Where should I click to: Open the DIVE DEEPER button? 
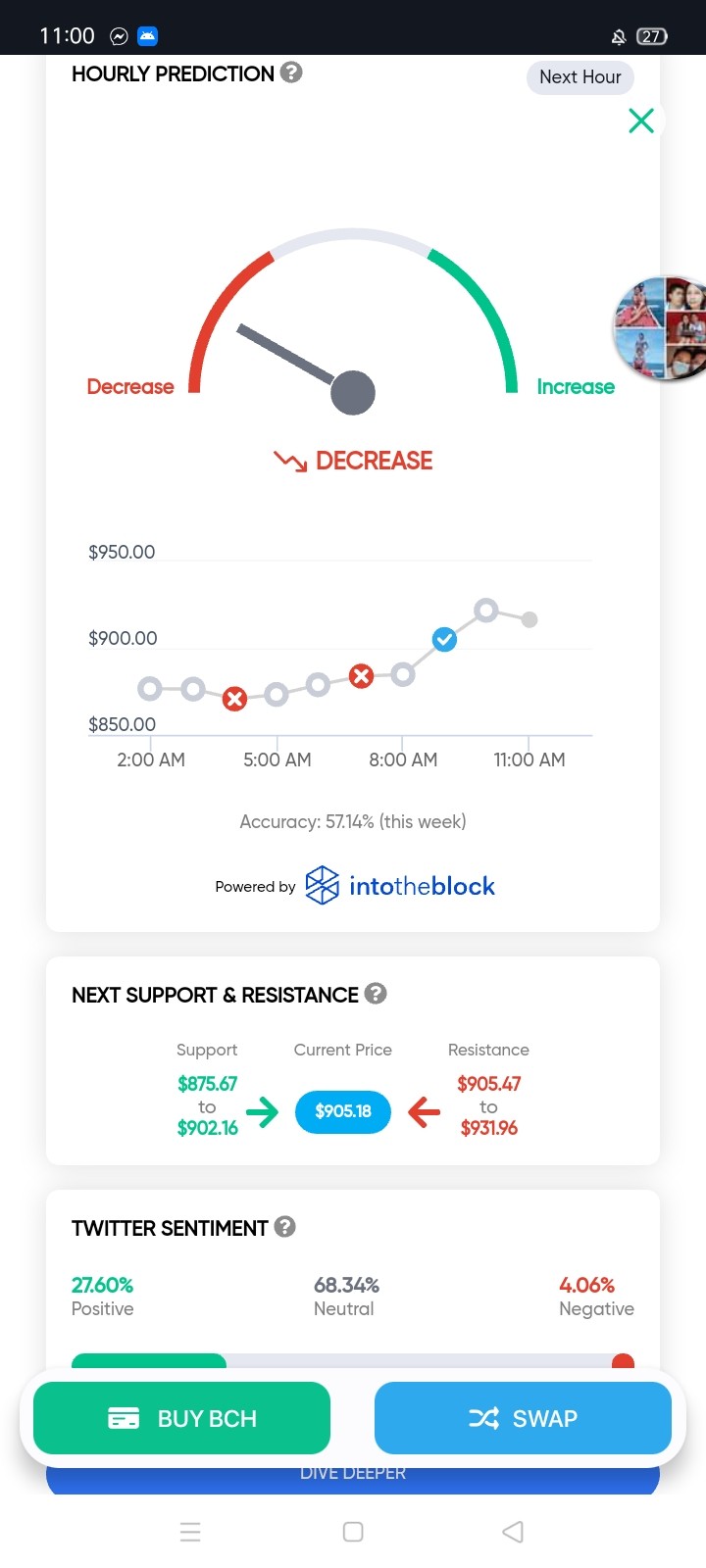353,1475
